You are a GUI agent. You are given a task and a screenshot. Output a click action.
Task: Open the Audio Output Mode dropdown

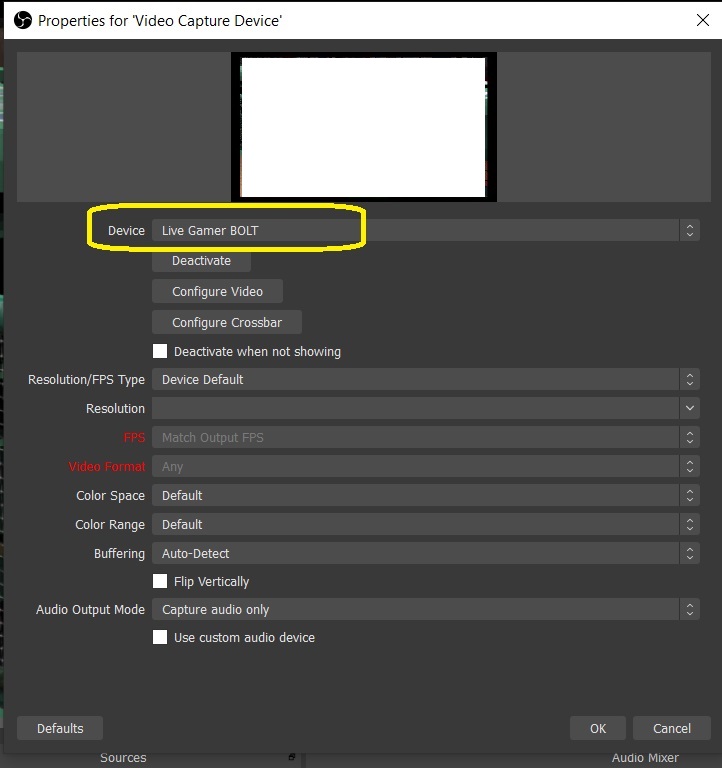426,609
